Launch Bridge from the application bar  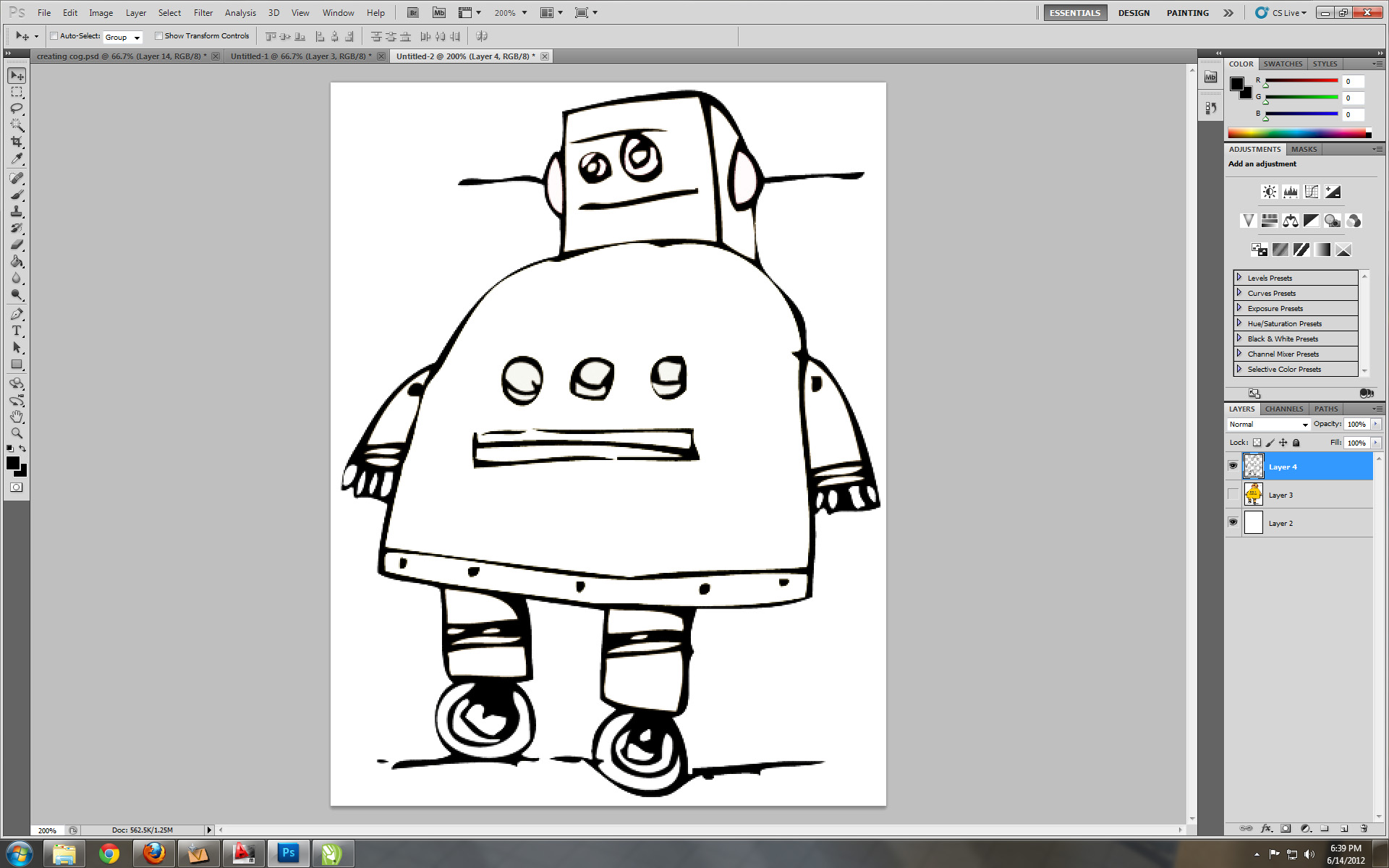[412, 12]
